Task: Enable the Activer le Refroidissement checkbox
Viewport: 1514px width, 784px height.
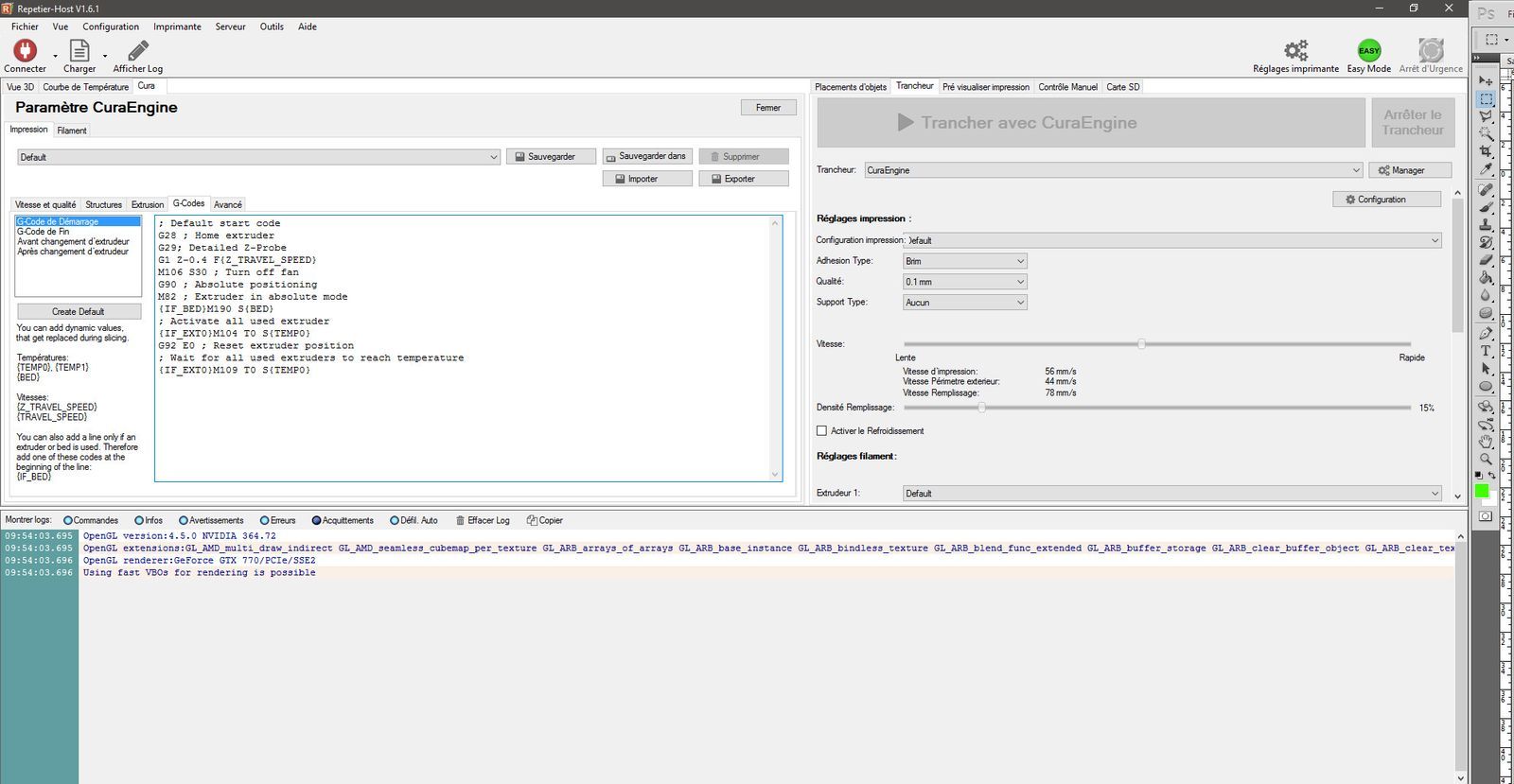Action: [x=821, y=431]
